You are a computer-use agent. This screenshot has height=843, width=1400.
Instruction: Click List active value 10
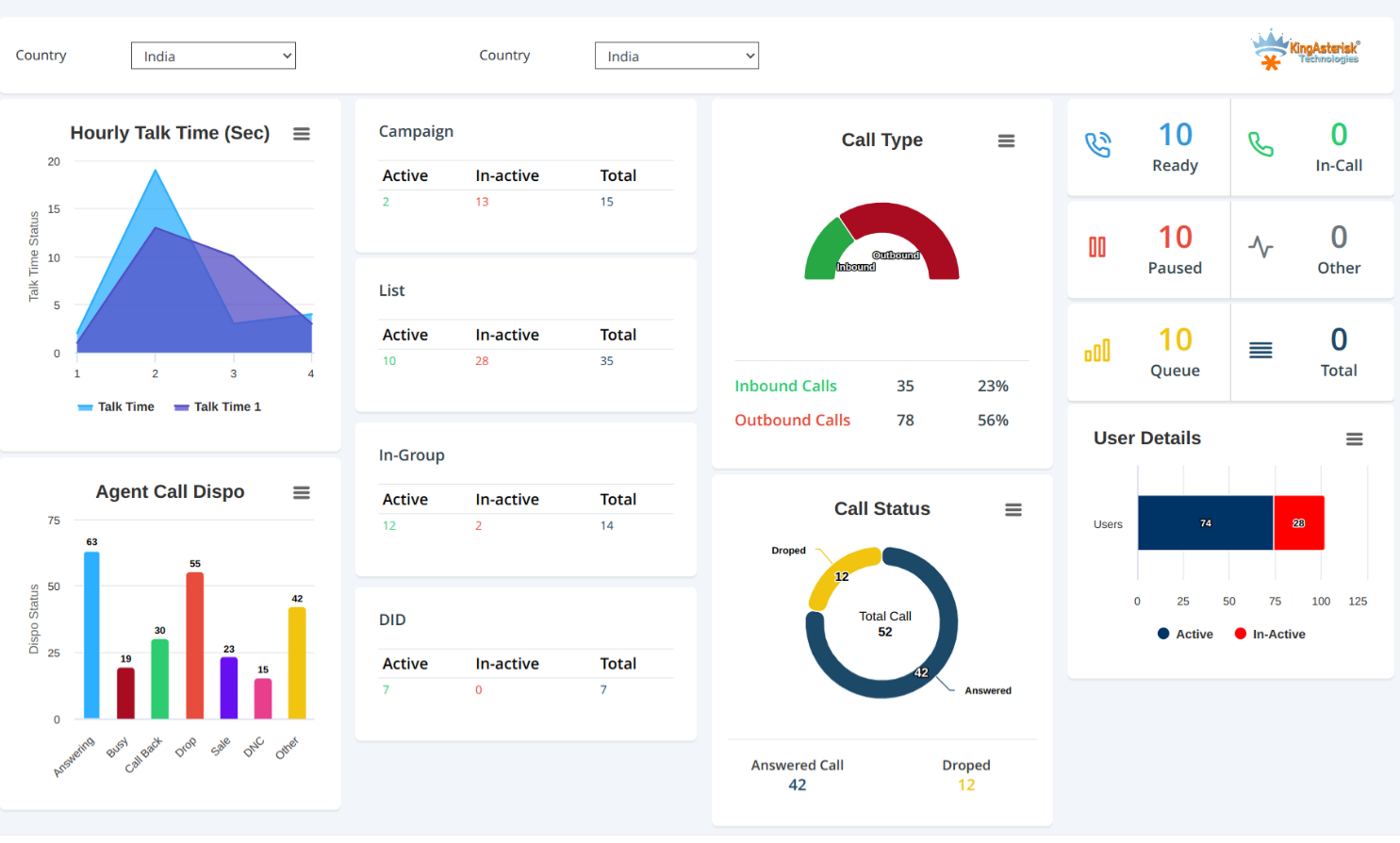[x=388, y=361]
